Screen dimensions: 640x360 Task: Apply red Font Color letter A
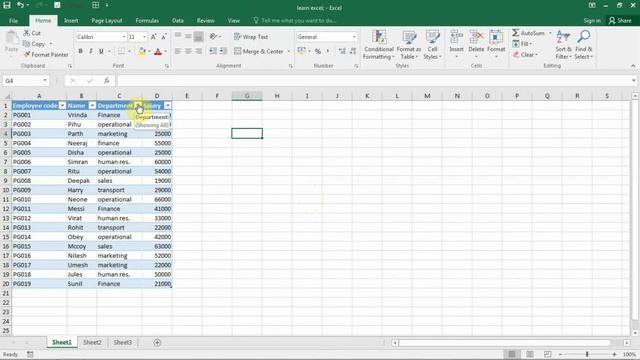pyautogui.click(x=158, y=51)
